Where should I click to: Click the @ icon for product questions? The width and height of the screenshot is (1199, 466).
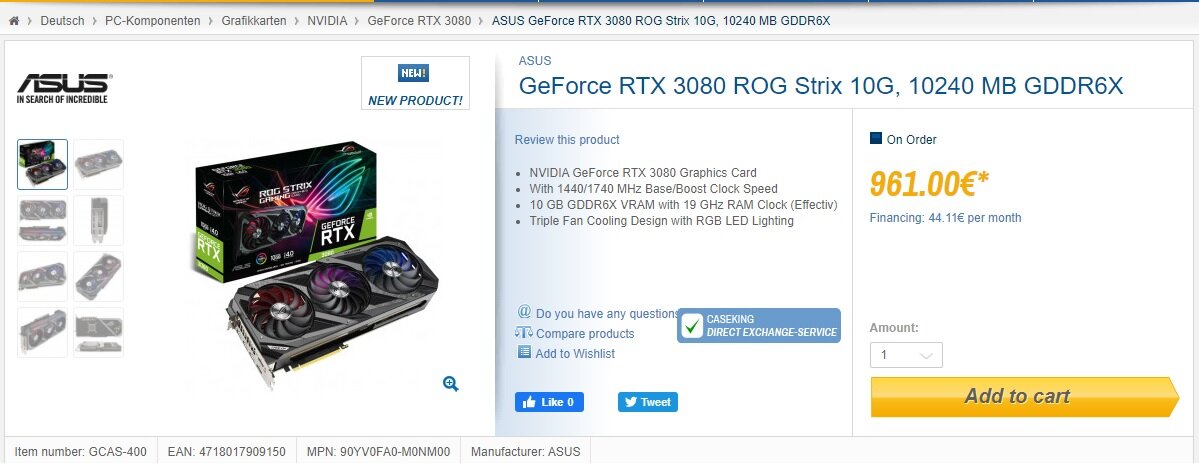point(525,312)
